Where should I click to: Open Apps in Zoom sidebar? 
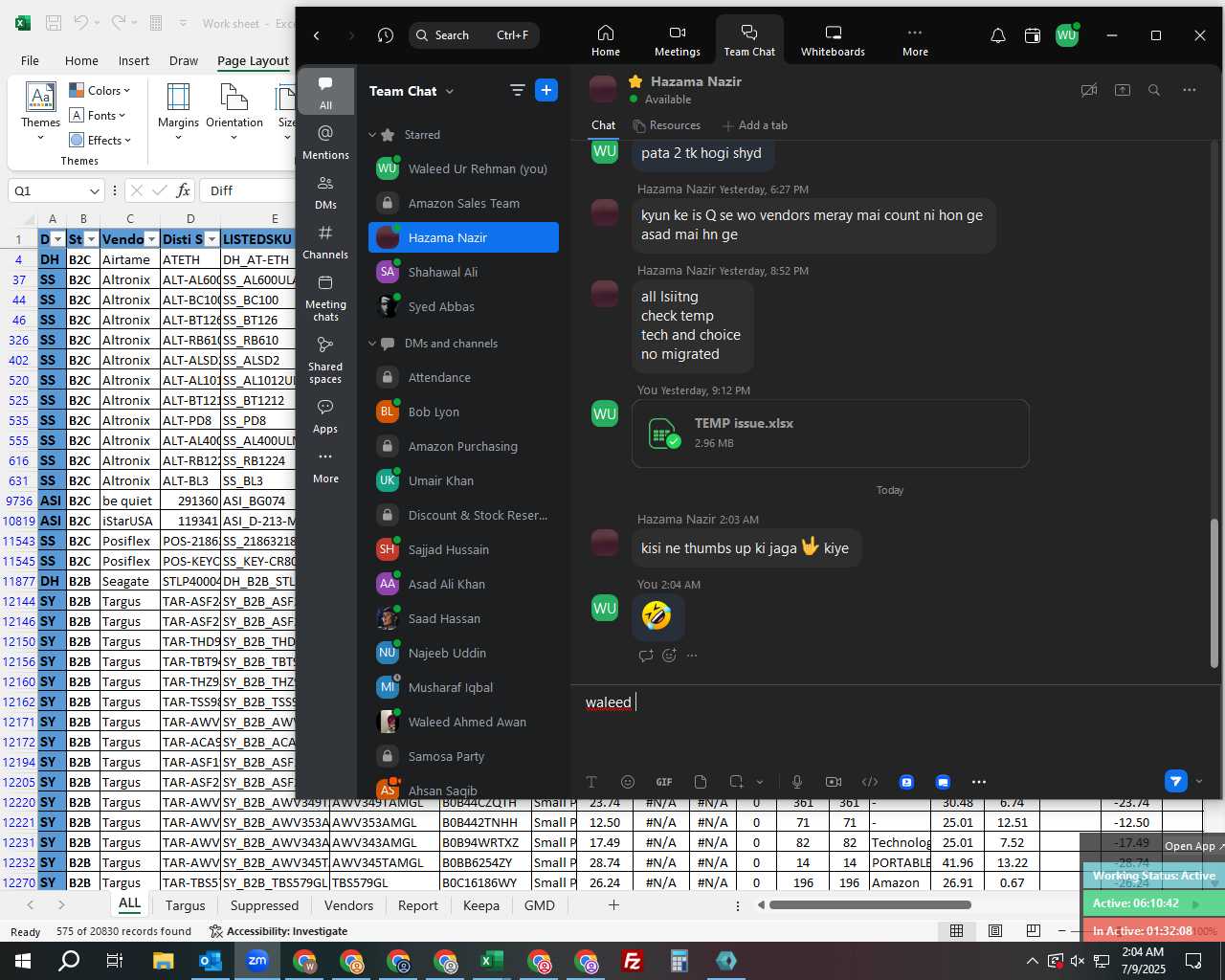[325, 416]
